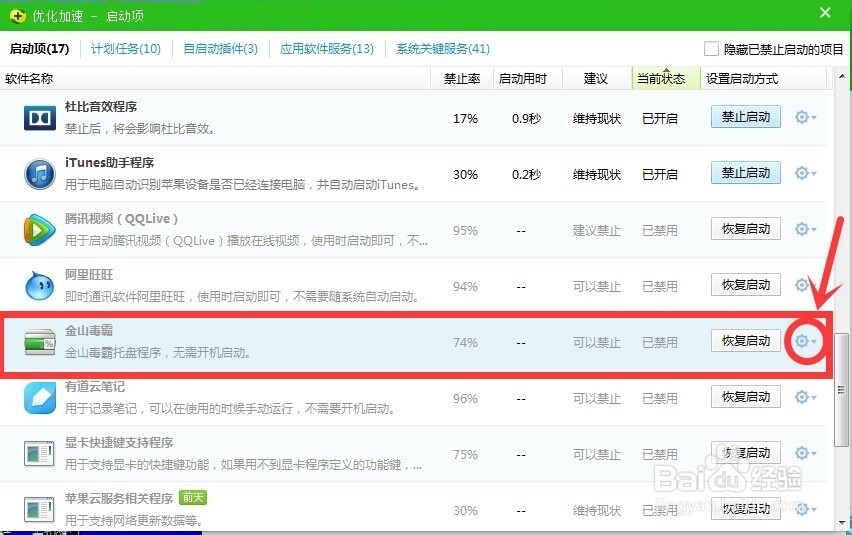The height and width of the screenshot is (535, 852).
Task: Click the scrollbar up arrow
Action: (x=842, y=77)
